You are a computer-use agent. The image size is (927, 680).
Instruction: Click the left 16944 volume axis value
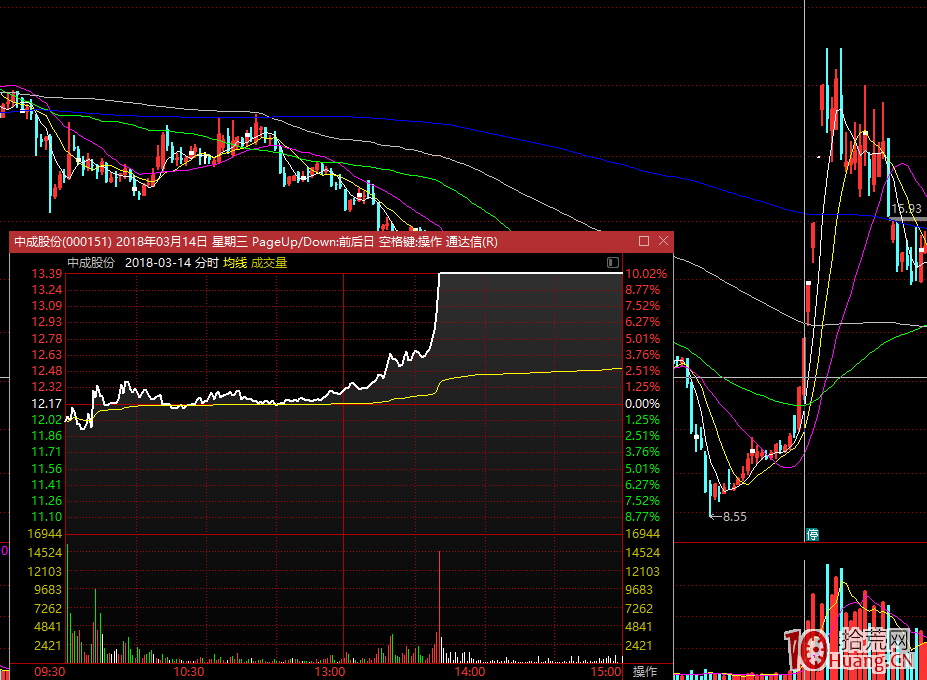coord(45,533)
